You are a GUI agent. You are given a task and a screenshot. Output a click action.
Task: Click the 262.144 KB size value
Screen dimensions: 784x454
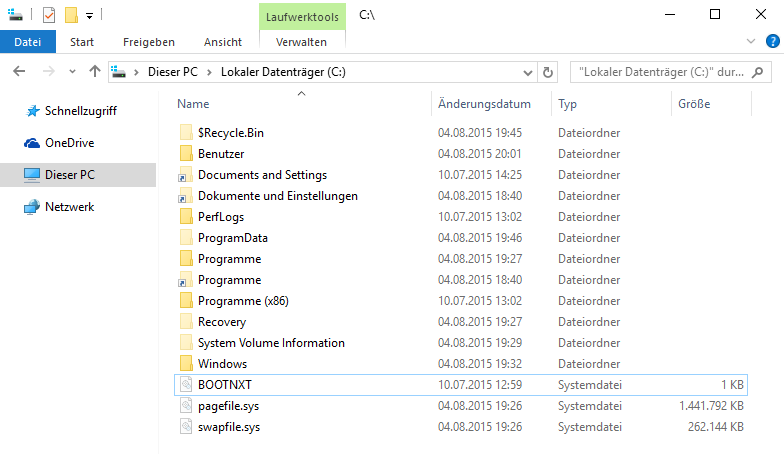[716, 427]
